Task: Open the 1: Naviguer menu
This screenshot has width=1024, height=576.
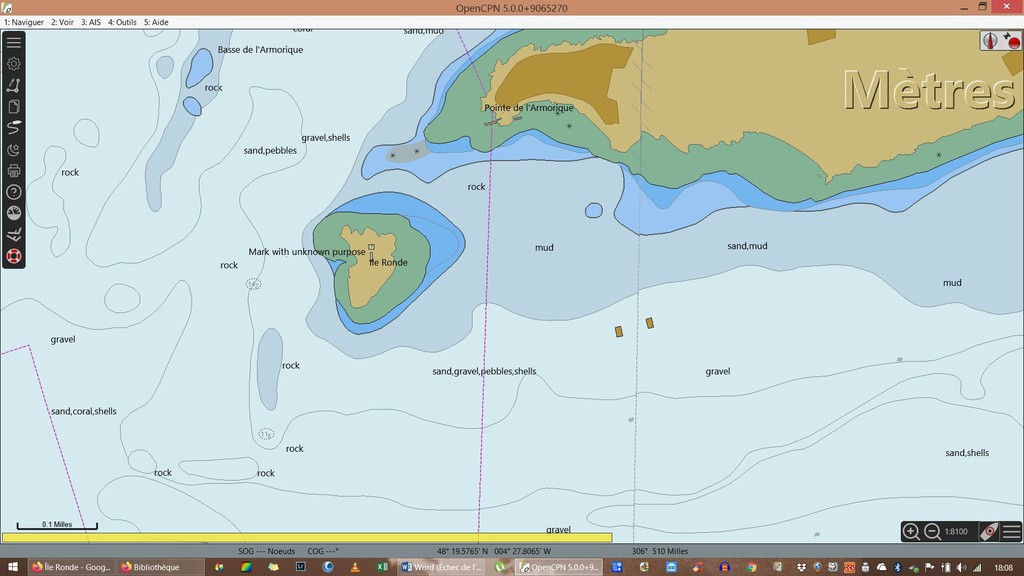Action: (24, 22)
